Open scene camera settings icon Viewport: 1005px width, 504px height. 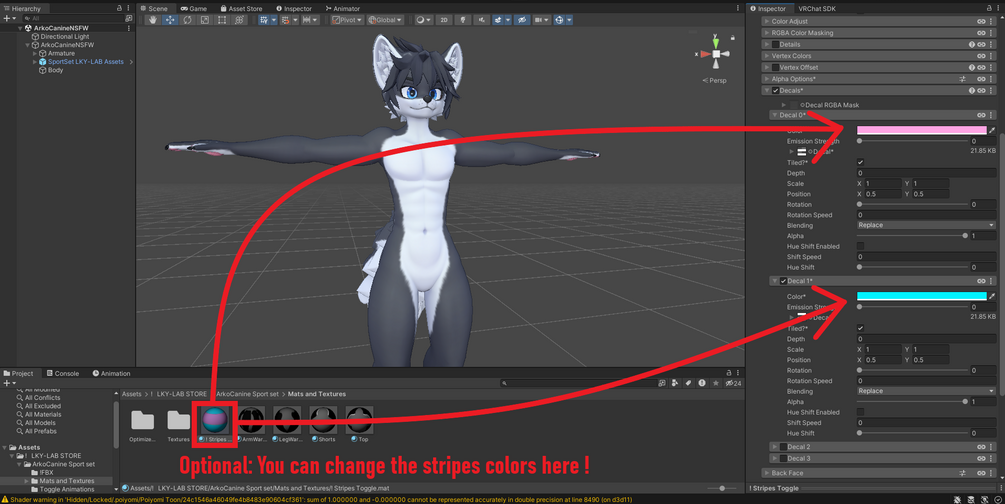click(542, 20)
